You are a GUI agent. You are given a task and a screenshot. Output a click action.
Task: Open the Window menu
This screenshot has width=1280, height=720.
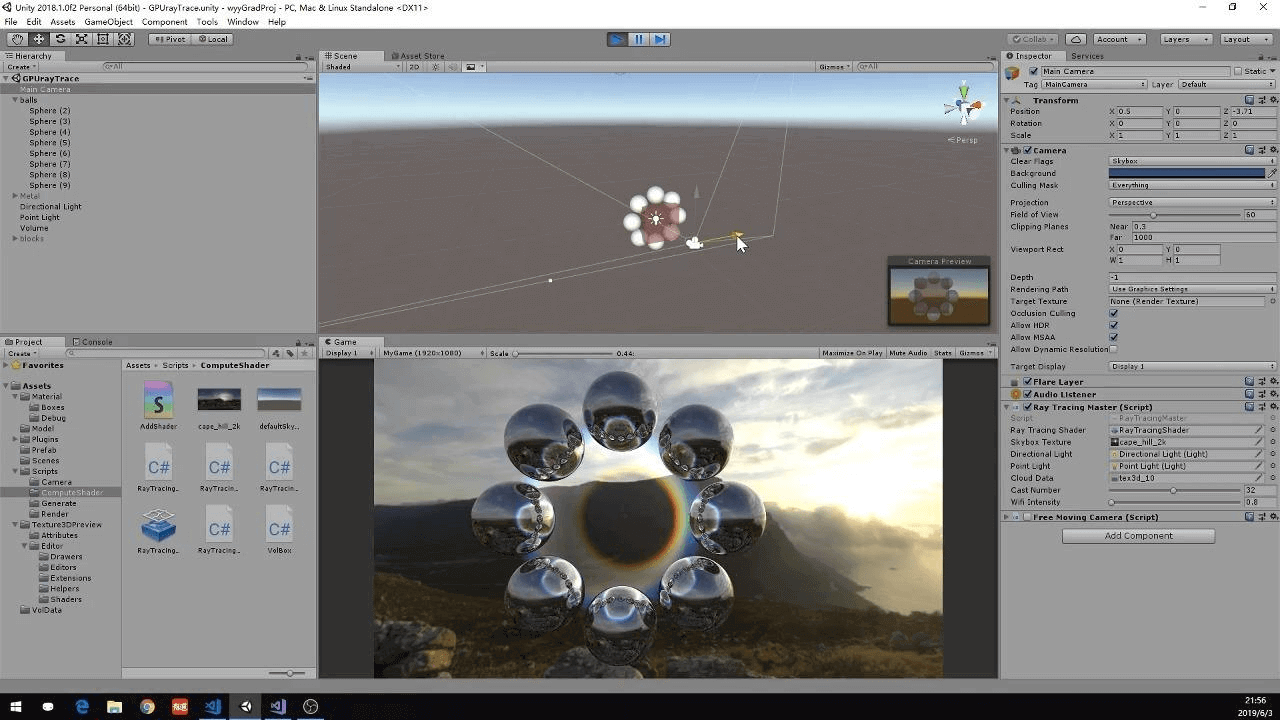click(x=242, y=21)
